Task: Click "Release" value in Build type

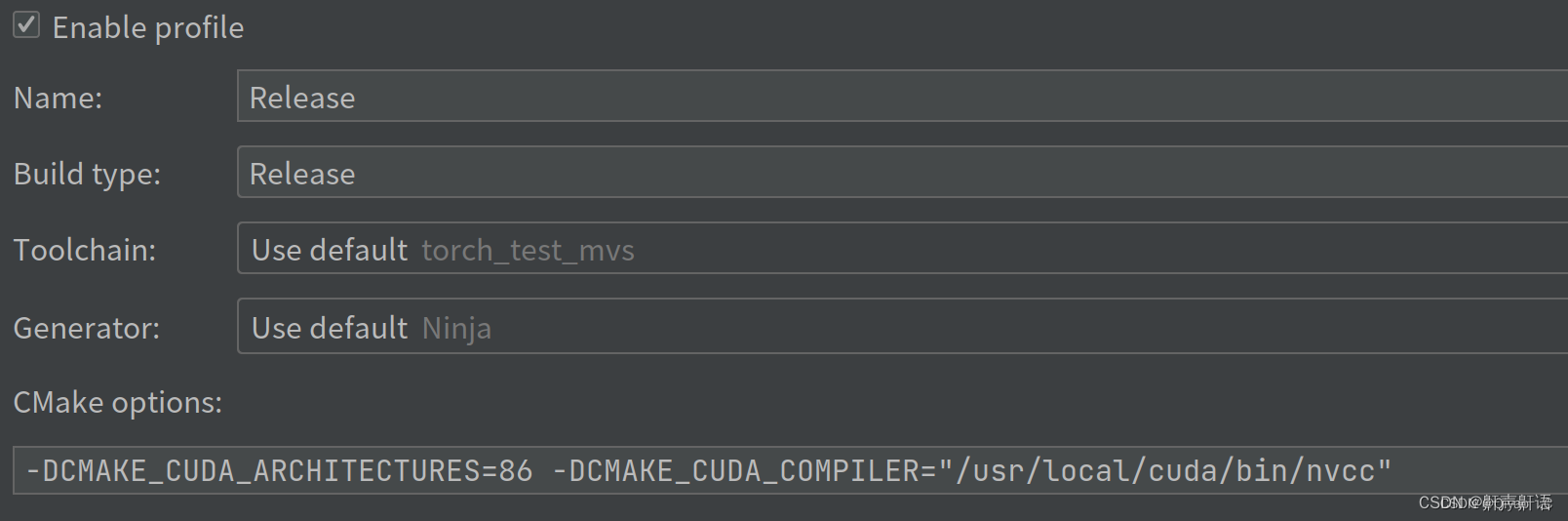Action: click(302, 174)
